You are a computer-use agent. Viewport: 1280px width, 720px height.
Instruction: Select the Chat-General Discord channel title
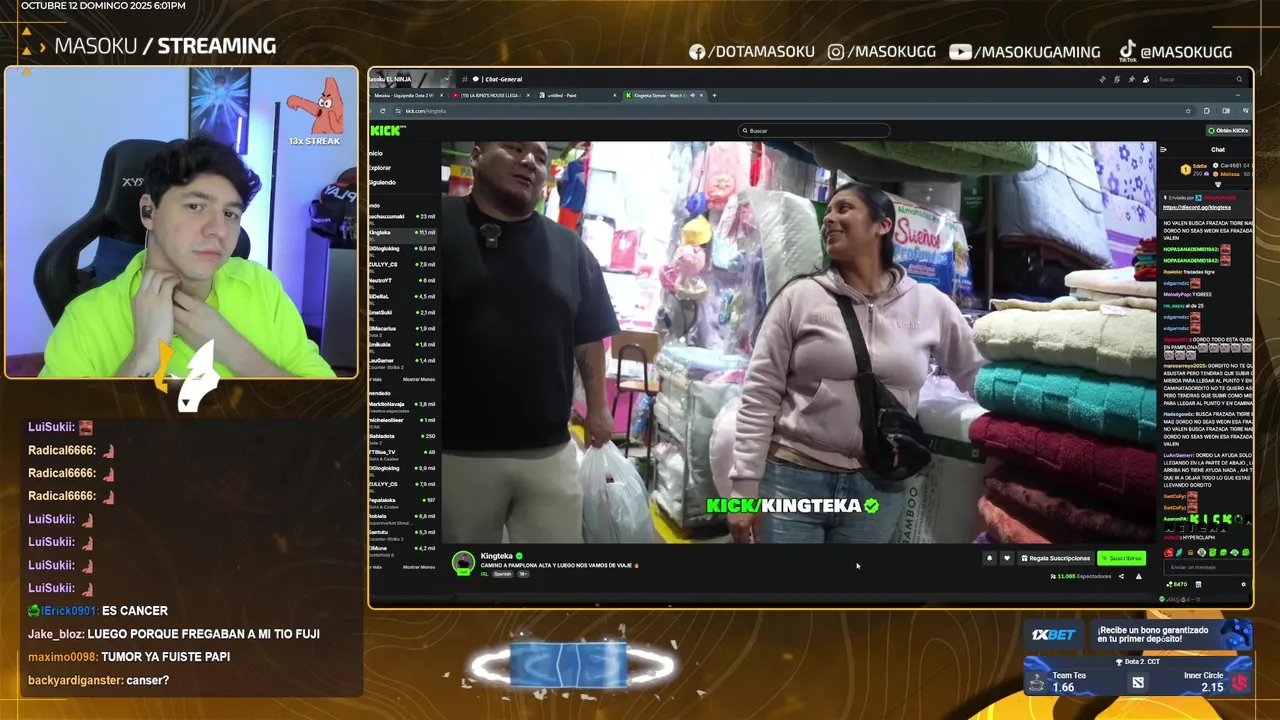tap(504, 79)
